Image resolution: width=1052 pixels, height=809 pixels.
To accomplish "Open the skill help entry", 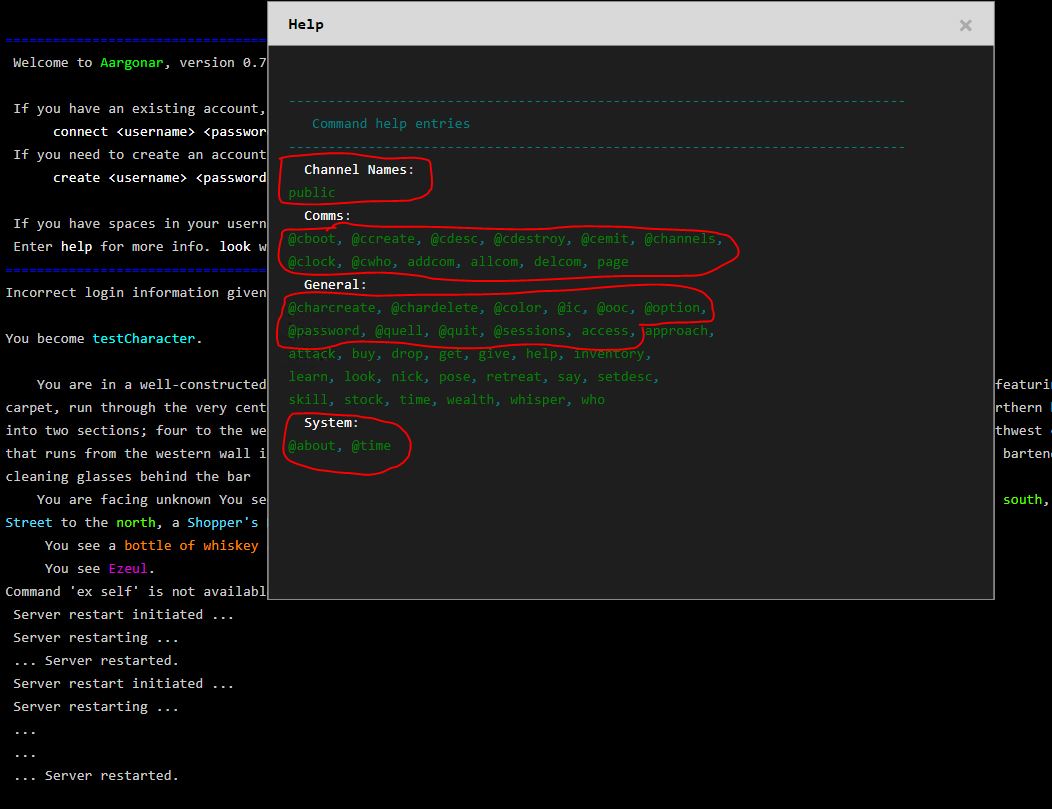I will coord(308,400).
